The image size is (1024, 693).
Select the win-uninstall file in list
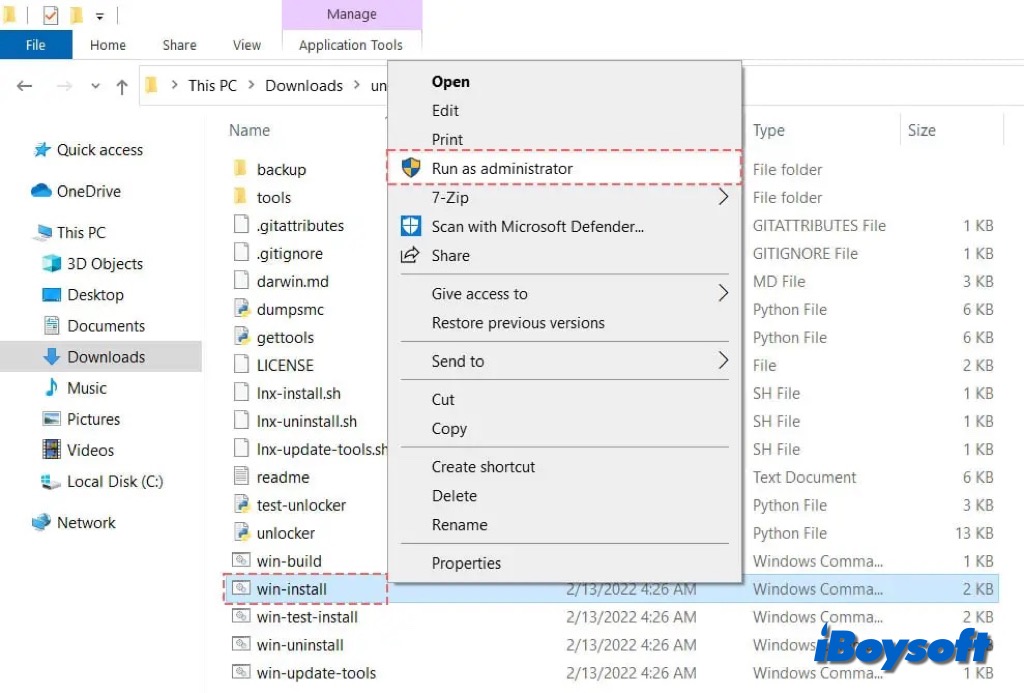pos(300,645)
